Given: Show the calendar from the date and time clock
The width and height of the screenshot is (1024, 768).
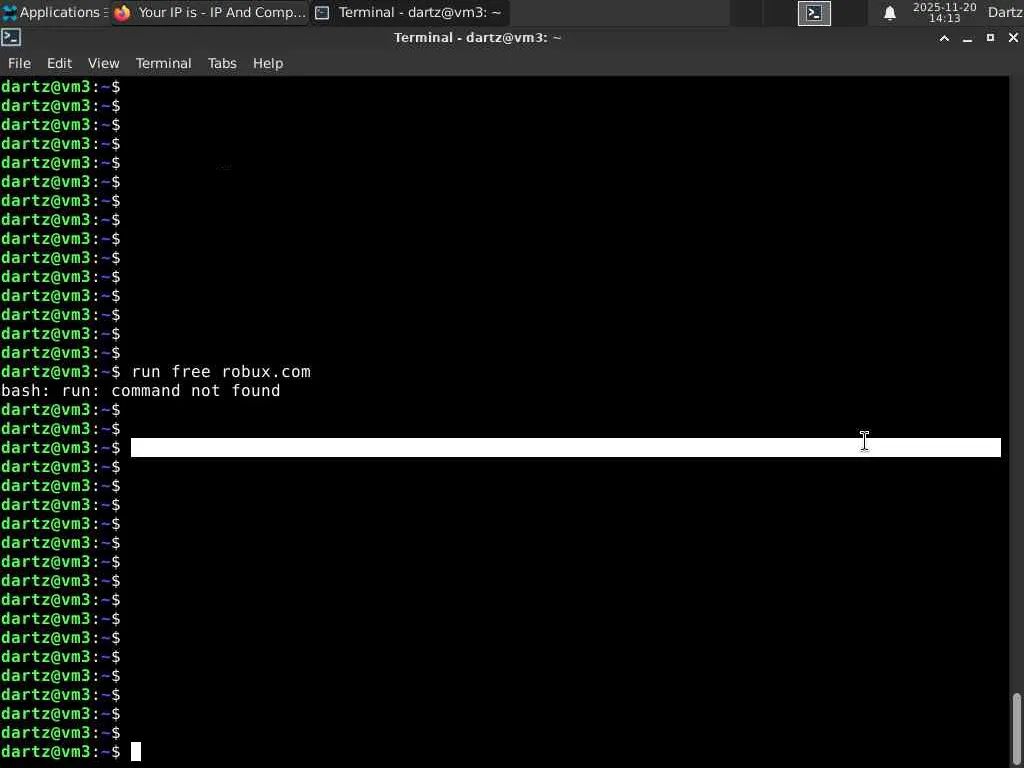Looking at the screenshot, I should [944, 12].
